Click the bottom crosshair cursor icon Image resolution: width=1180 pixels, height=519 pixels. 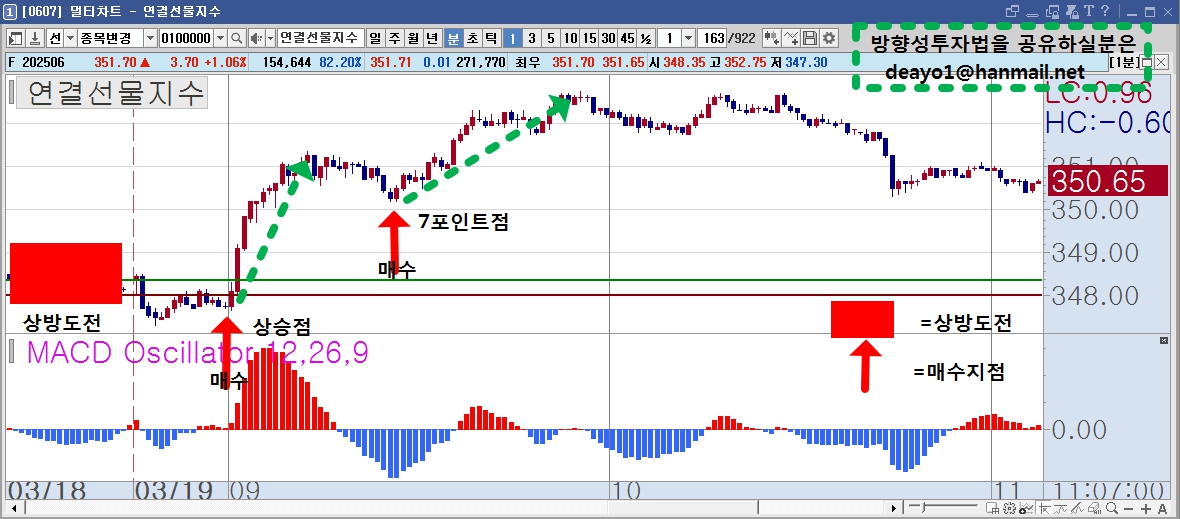[x=1045, y=509]
